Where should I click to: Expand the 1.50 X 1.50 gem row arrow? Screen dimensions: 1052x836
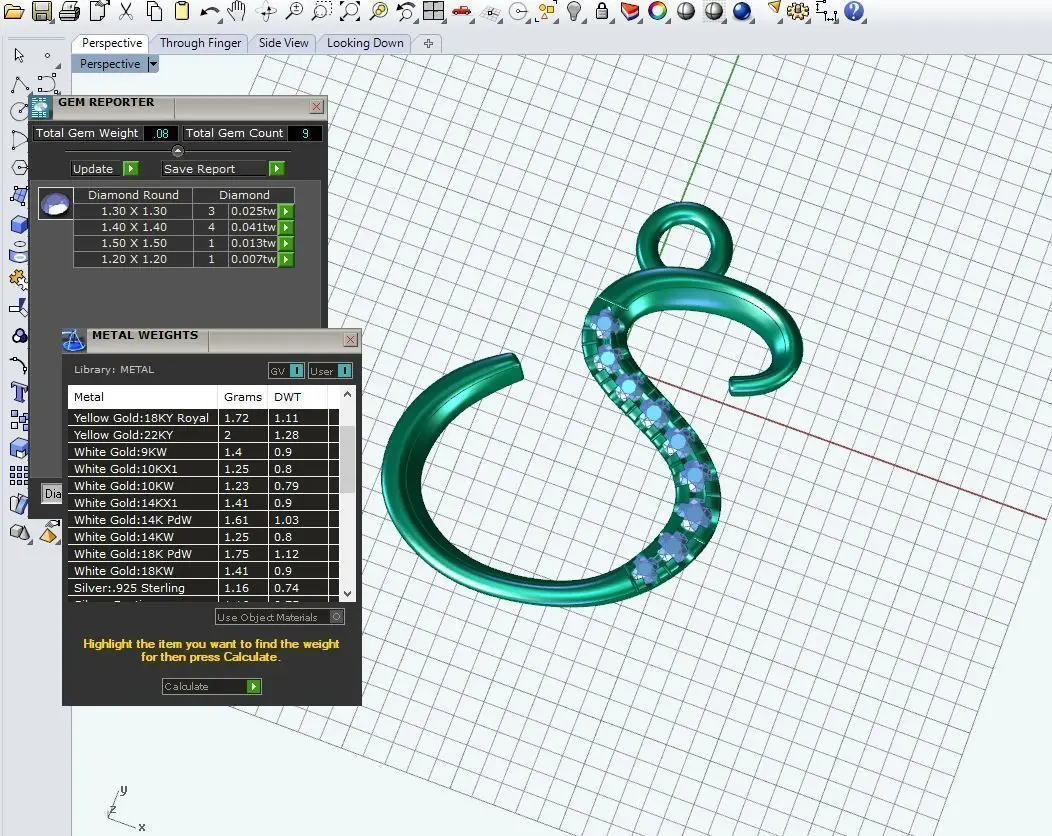click(x=286, y=244)
